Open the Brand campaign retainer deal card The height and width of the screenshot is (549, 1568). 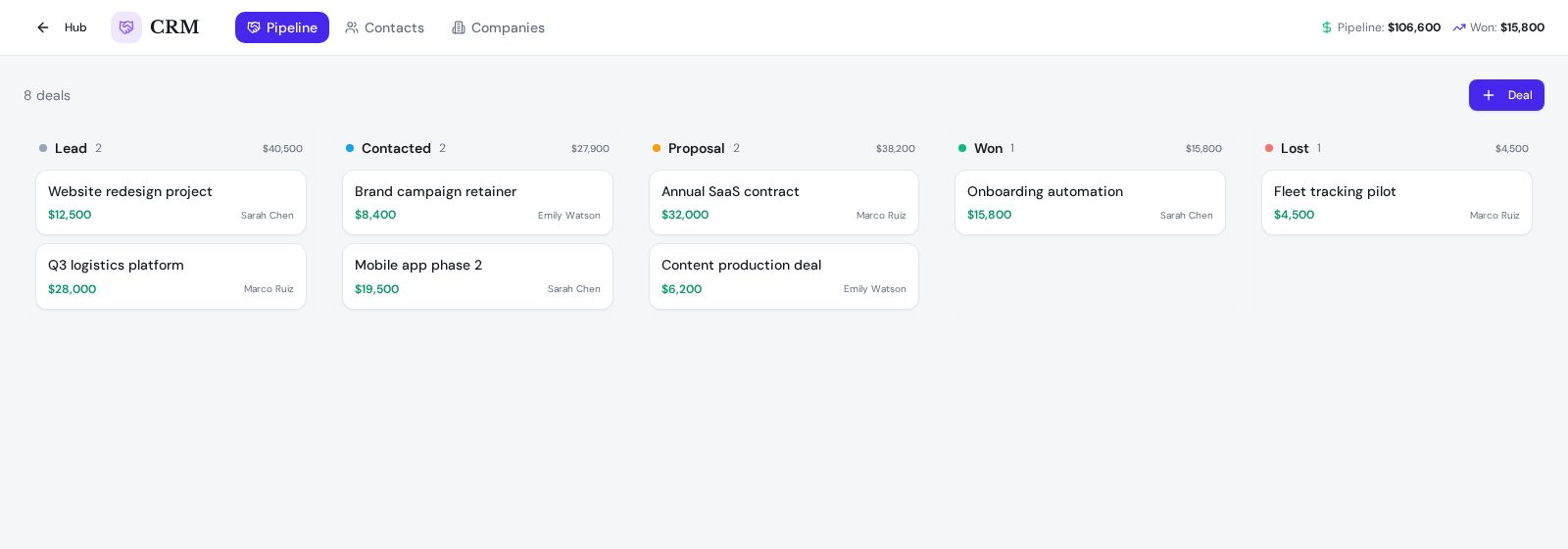point(477,203)
